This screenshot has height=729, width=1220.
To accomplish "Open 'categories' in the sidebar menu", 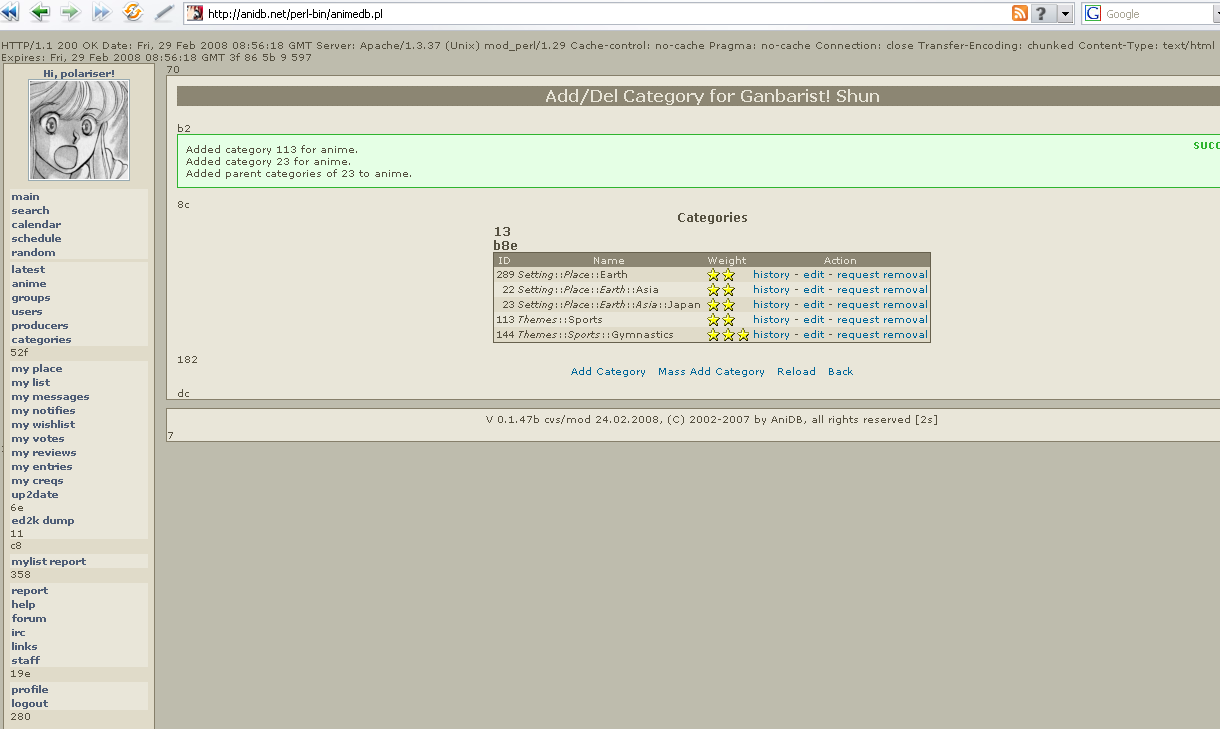I will (x=41, y=340).
